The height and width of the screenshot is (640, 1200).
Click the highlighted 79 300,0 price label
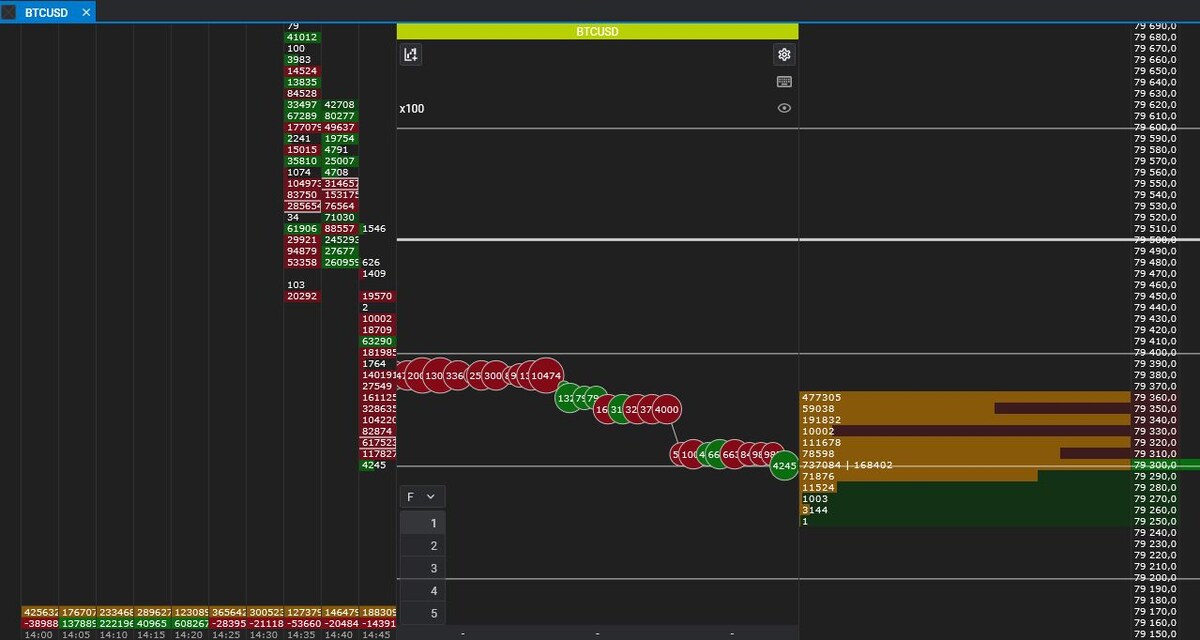[x=1154, y=465]
